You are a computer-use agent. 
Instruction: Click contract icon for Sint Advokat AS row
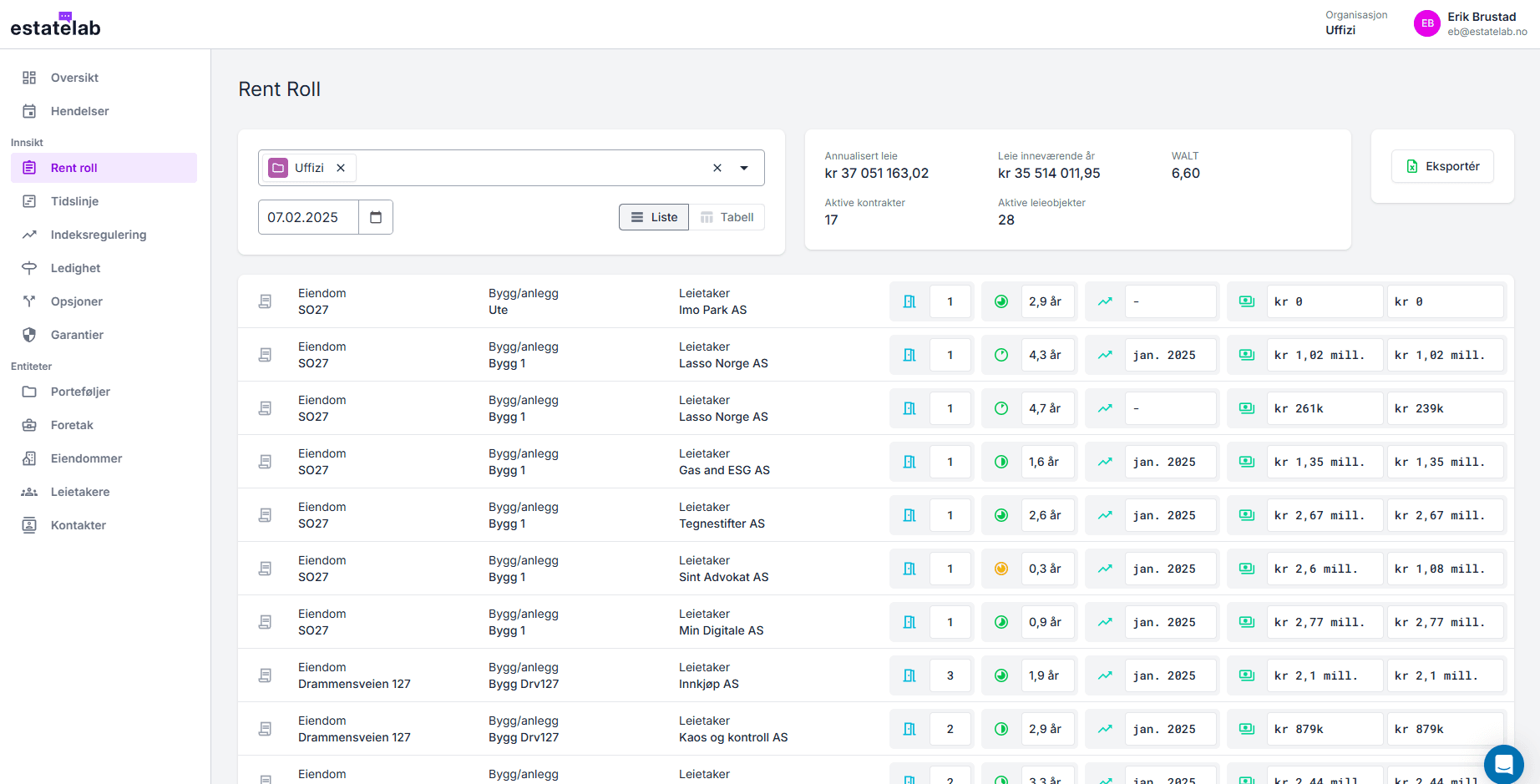[265, 569]
